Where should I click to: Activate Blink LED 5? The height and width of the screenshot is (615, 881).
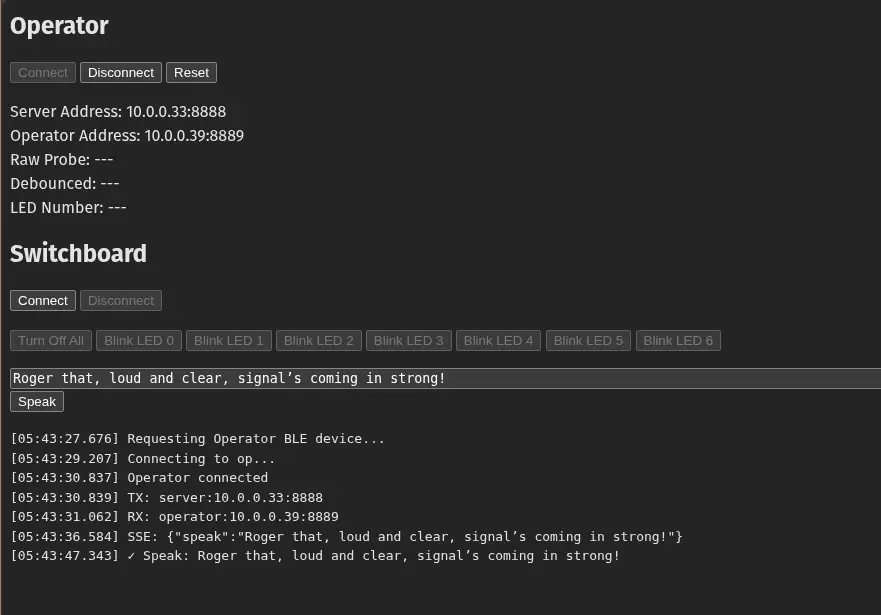tap(588, 341)
